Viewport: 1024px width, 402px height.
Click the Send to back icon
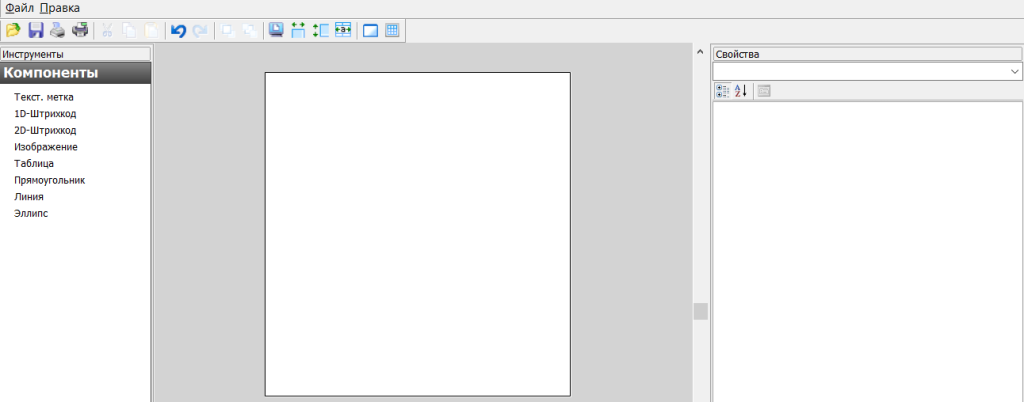[249, 30]
